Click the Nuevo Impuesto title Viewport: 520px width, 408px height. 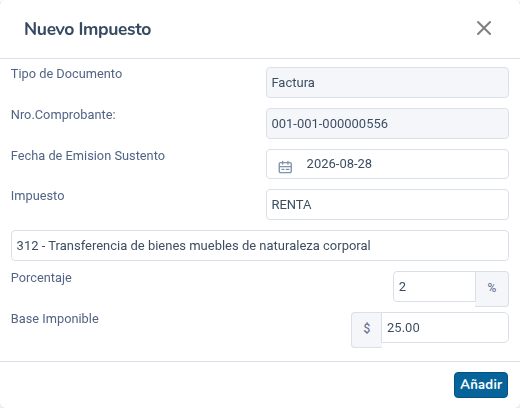(x=88, y=29)
